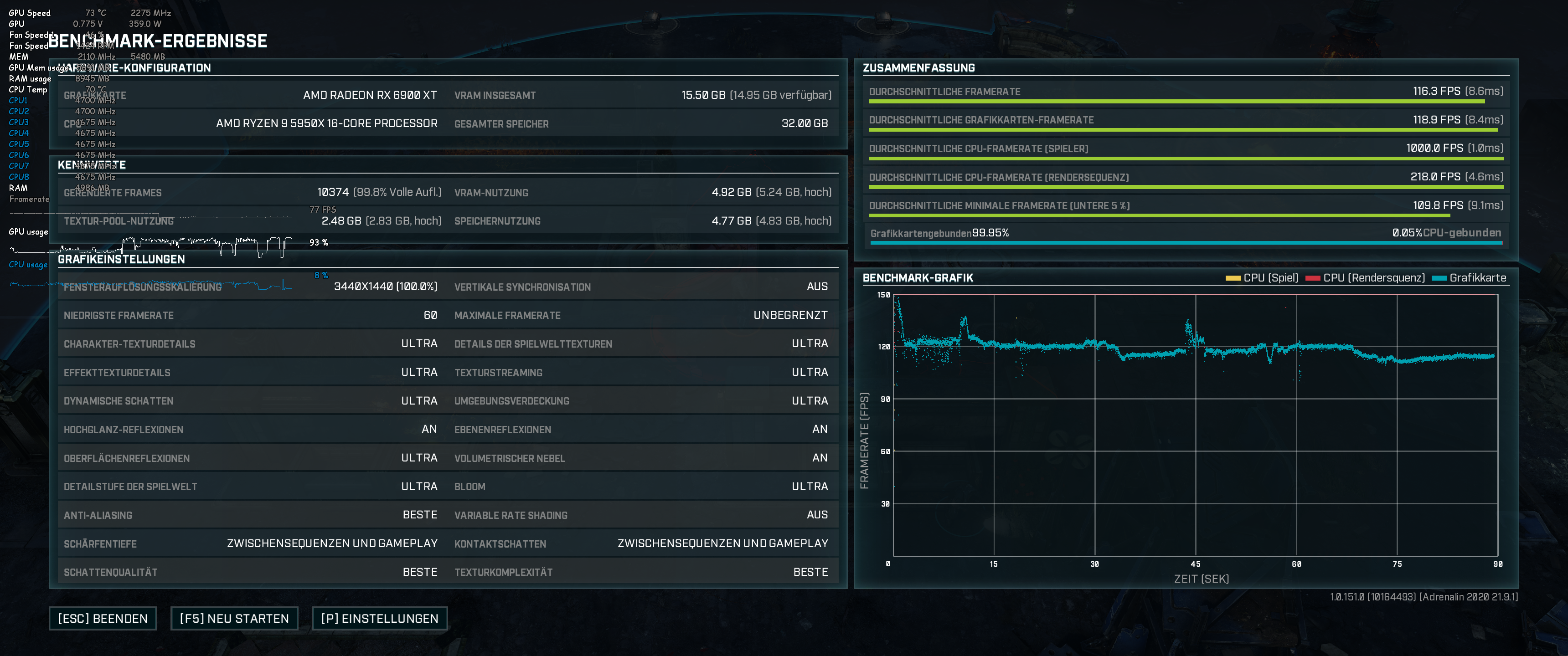Click the Grafikeinstellungen section header
Viewport: 1568px width, 656px height.
click(x=121, y=259)
